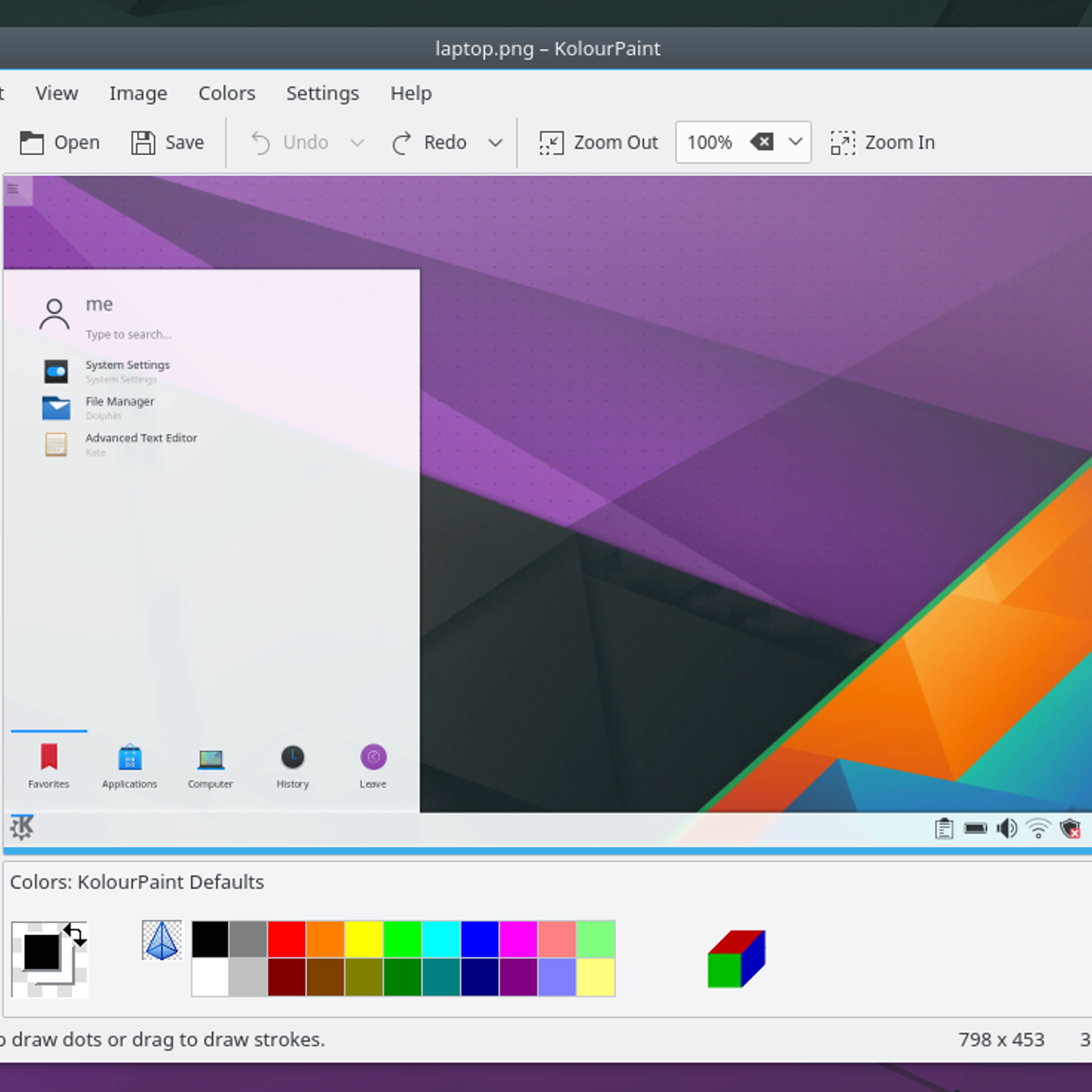Viewport: 1092px width, 1092px height.
Task: Select the teal palette swatch
Action: pos(441,977)
